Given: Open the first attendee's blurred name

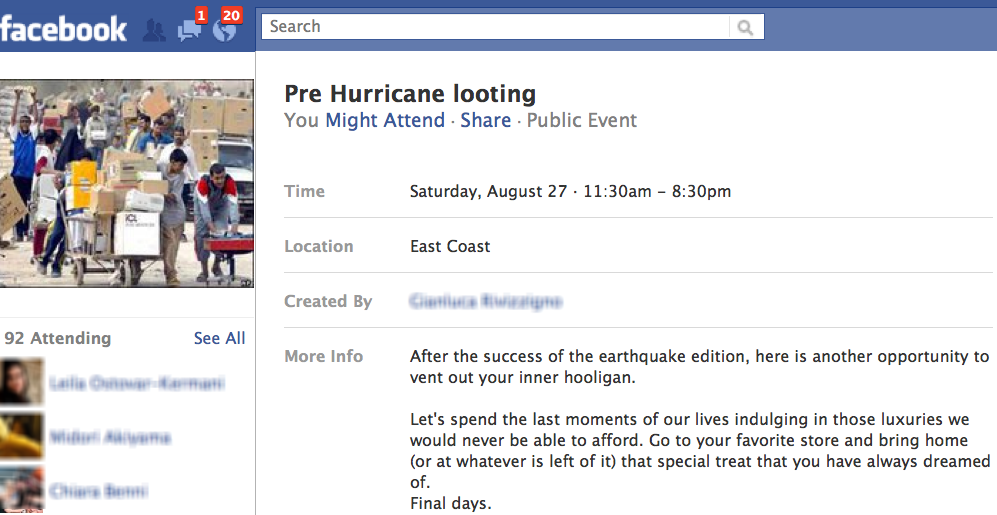Looking at the screenshot, I should (137, 383).
